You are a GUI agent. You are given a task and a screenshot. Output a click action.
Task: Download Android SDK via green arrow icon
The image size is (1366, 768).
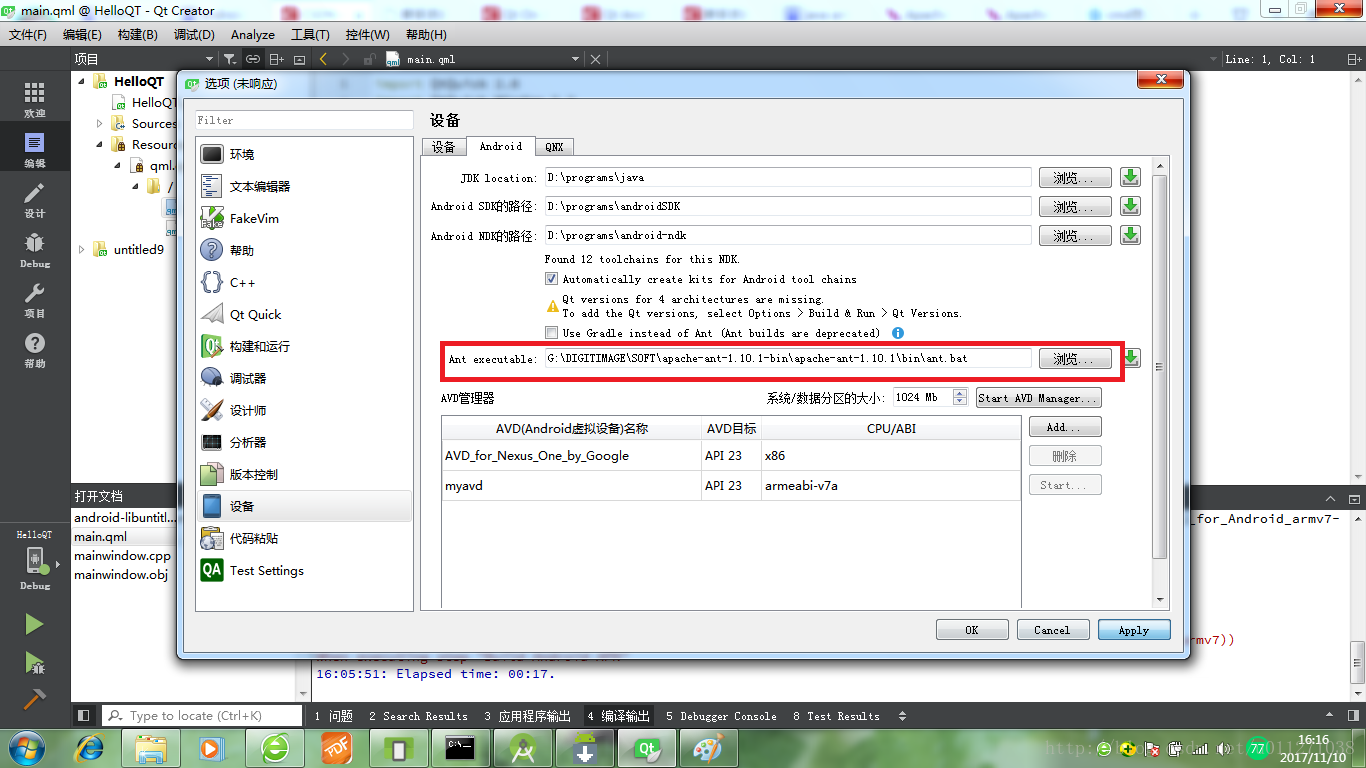click(x=1130, y=207)
